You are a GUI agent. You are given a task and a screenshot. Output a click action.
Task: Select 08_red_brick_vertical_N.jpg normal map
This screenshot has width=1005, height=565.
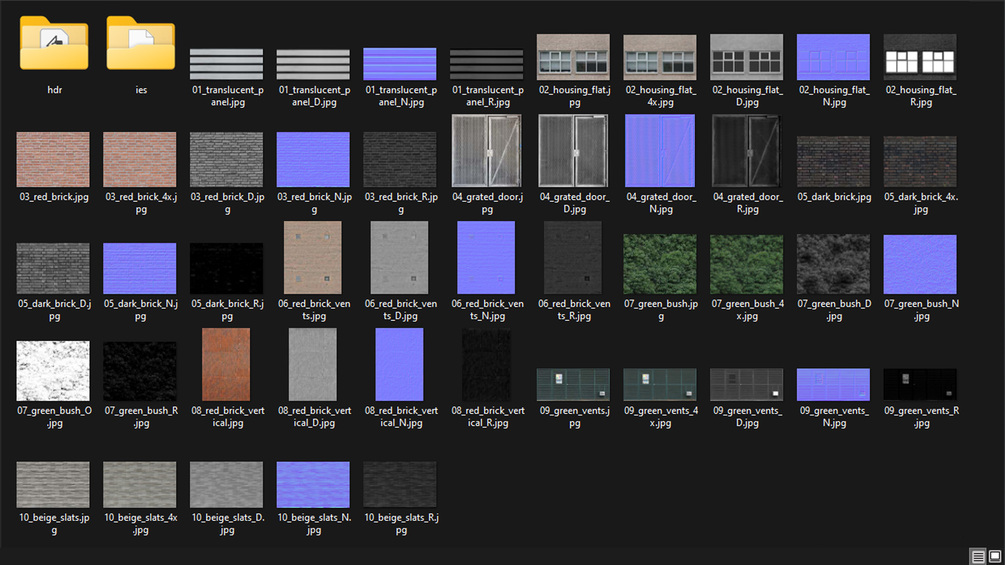click(399, 364)
